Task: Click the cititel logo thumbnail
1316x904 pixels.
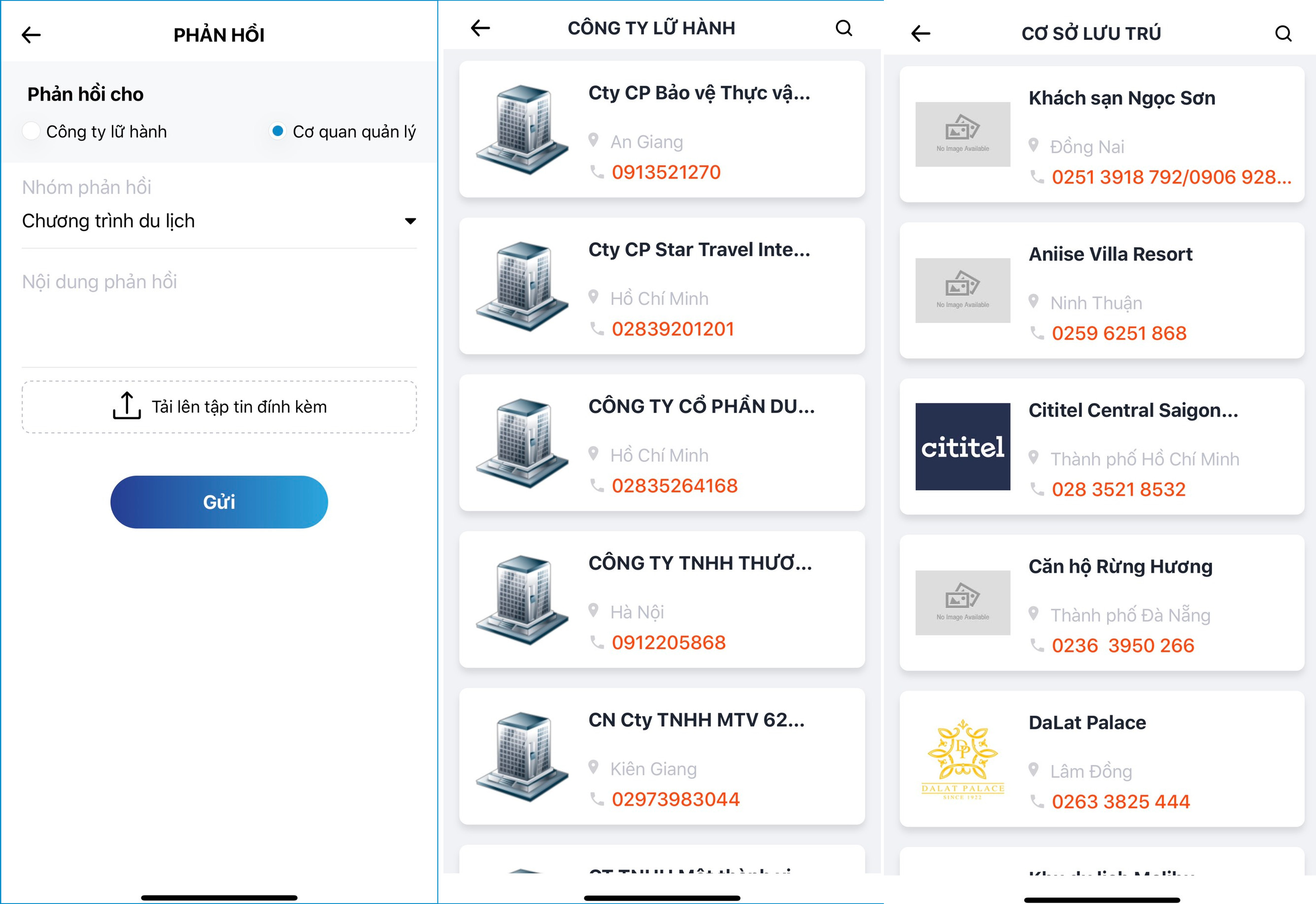Action: [x=963, y=447]
